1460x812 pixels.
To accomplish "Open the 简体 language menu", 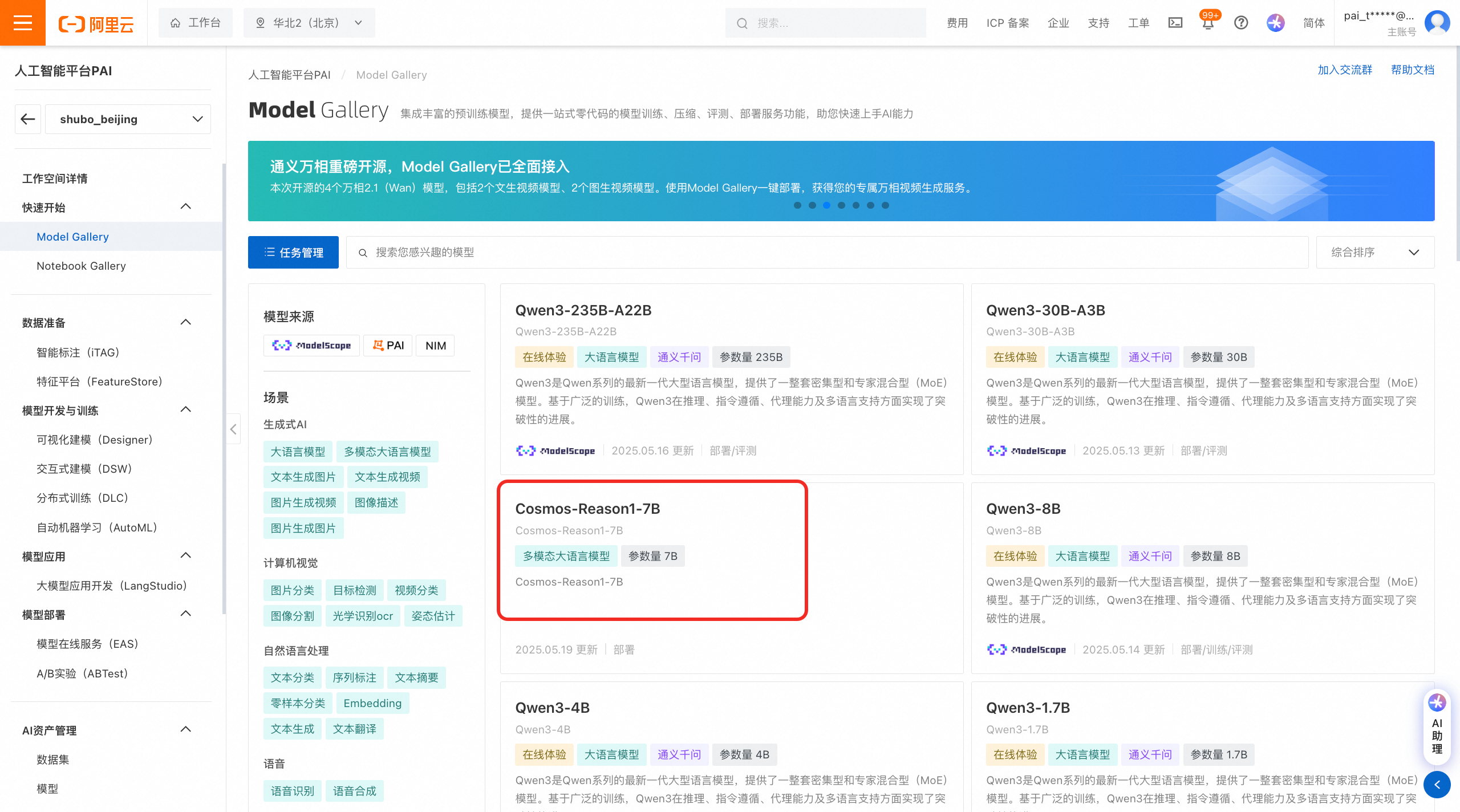I will click(1313, 23).
